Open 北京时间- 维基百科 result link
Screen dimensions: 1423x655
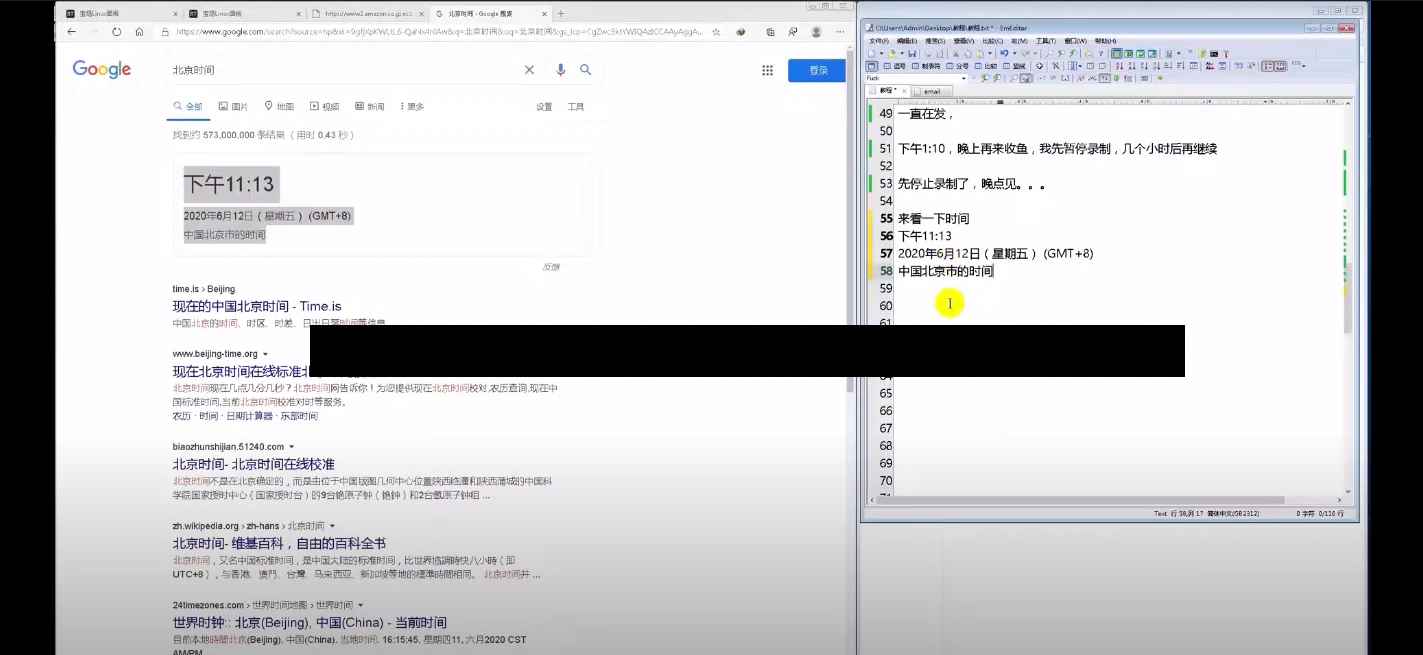pyautogui.click(x=279, y=543)
